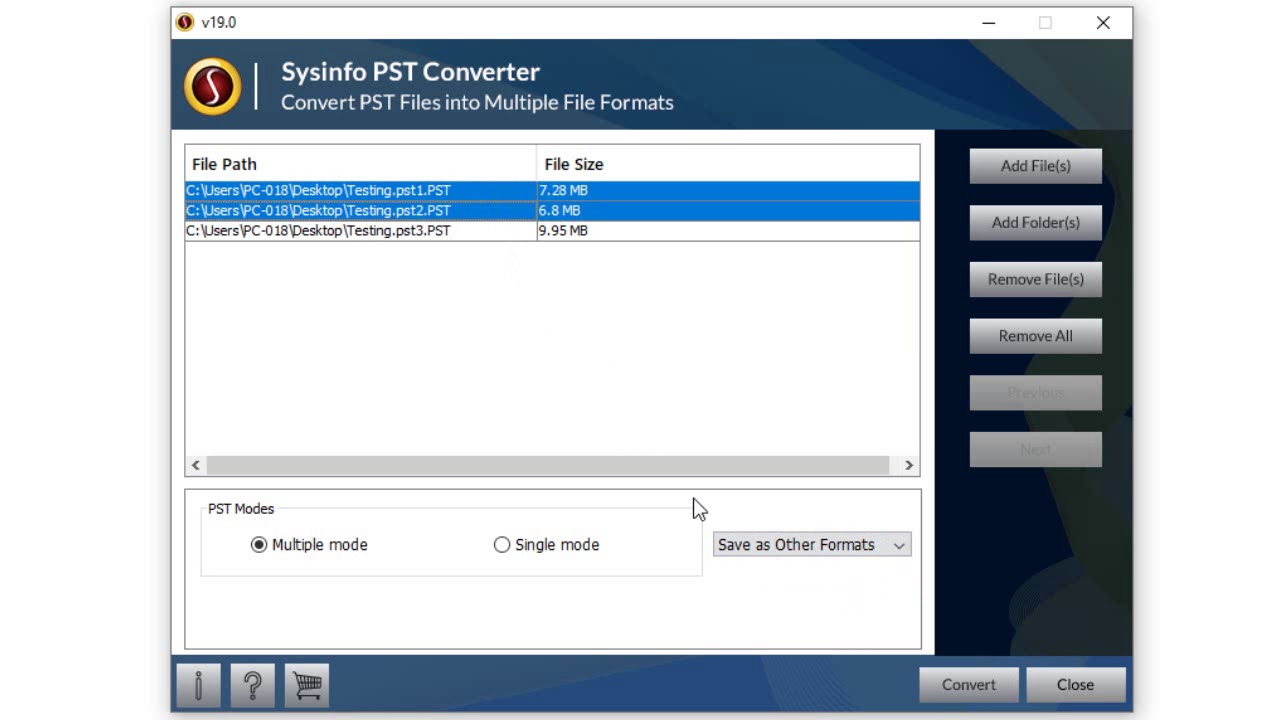Click the Remove File(s) button

click(x=1036, y=279)
